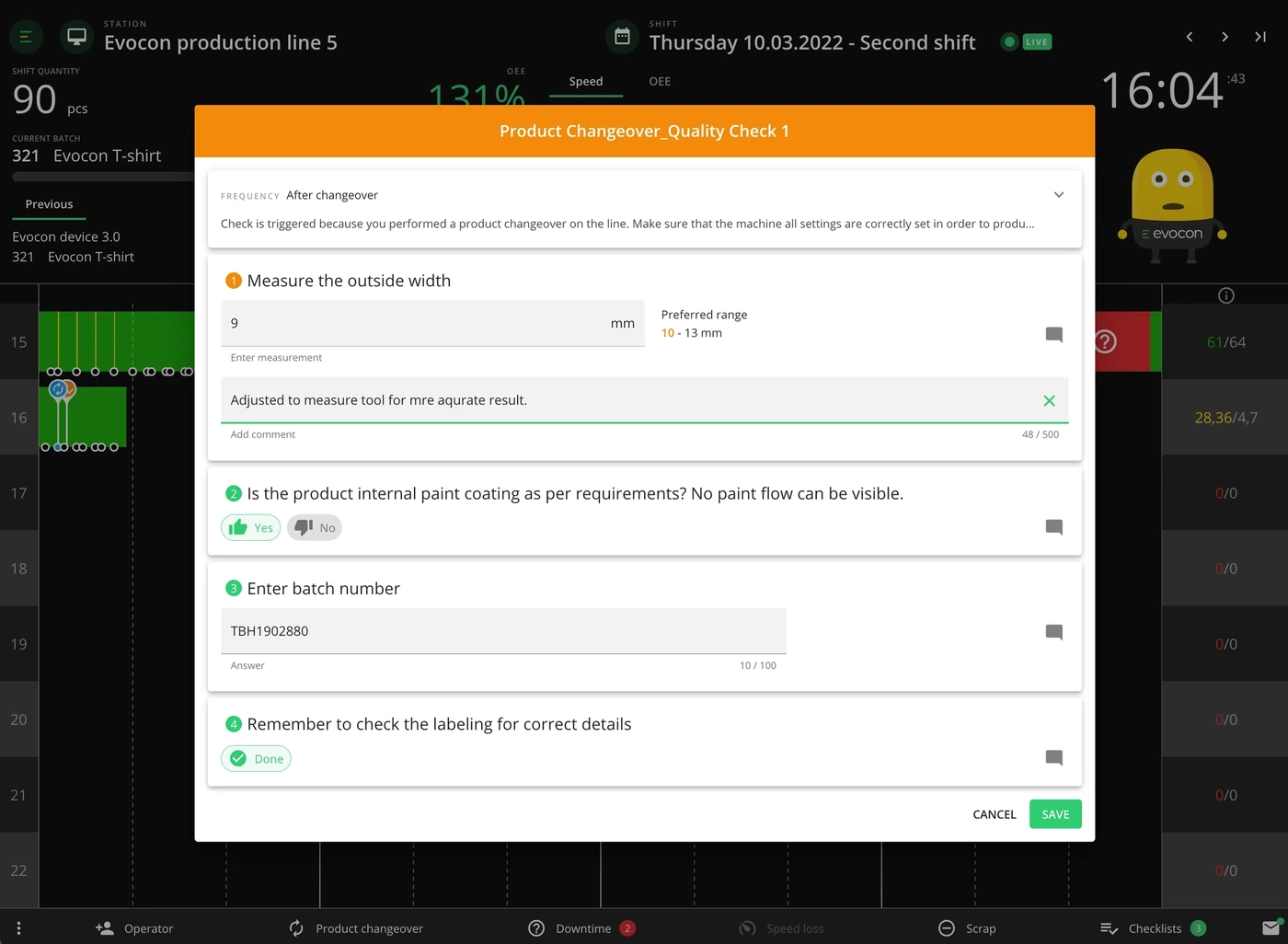Open the mail icon in the bottom bar
1288x944 pixels.
[1271, 927]
